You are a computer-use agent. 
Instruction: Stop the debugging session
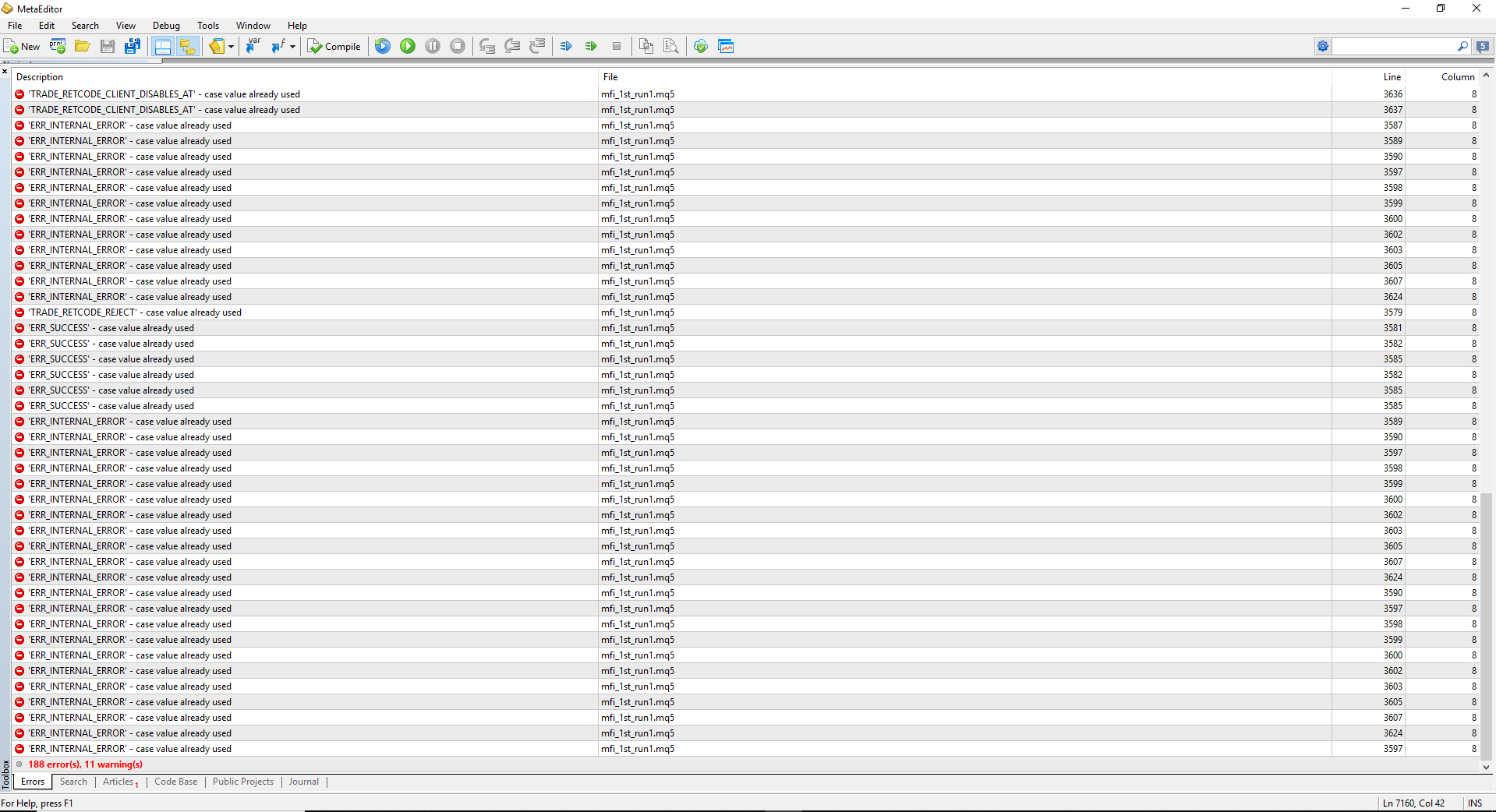pos(458,47)
